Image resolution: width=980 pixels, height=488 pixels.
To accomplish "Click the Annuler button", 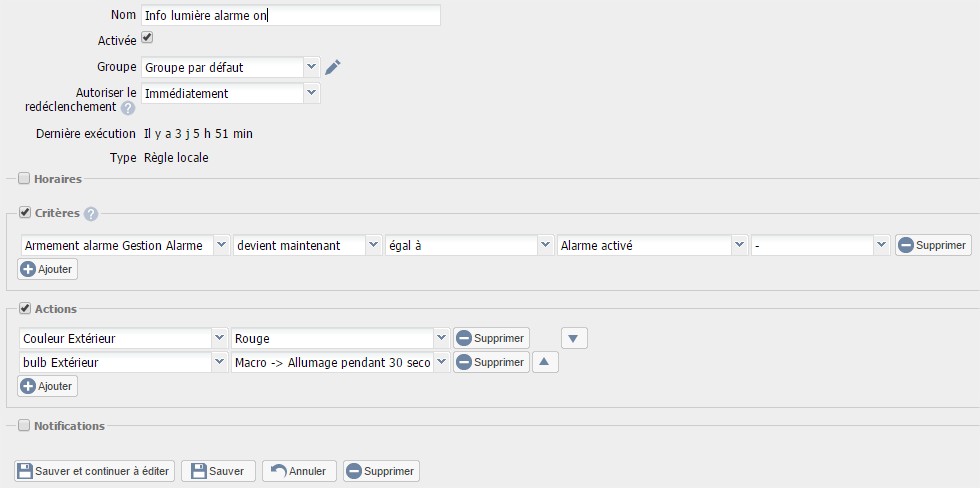I will point(299,471).
